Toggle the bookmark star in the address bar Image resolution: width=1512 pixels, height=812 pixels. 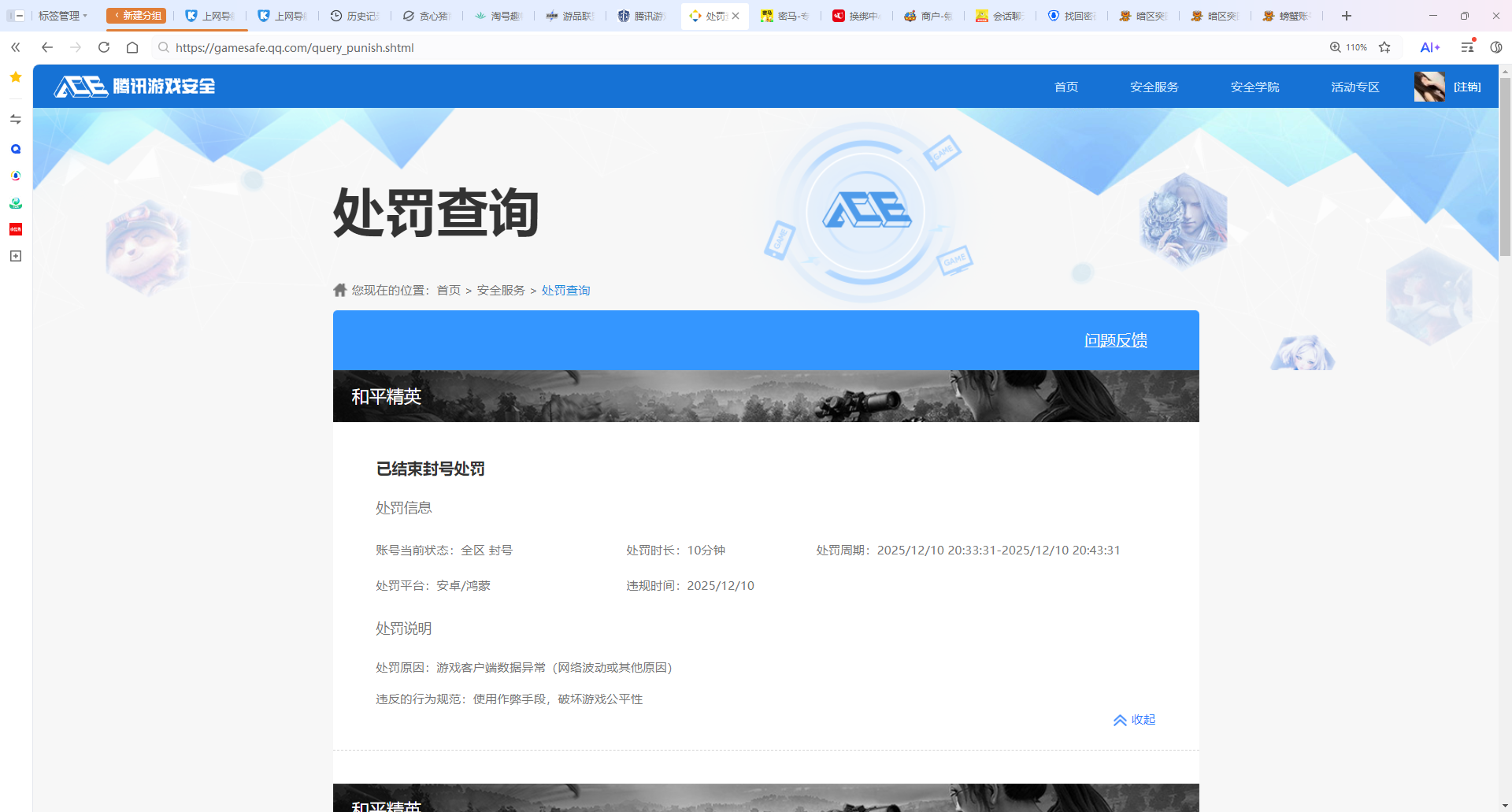point(1384,47)
